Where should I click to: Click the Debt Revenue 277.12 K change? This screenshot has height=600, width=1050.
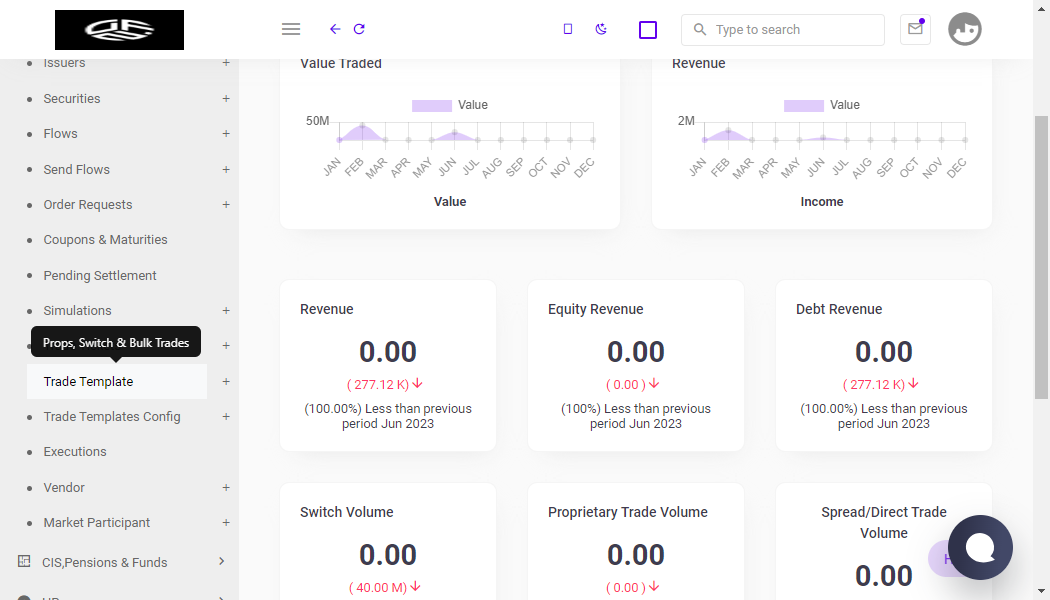(x=881, y=384)
